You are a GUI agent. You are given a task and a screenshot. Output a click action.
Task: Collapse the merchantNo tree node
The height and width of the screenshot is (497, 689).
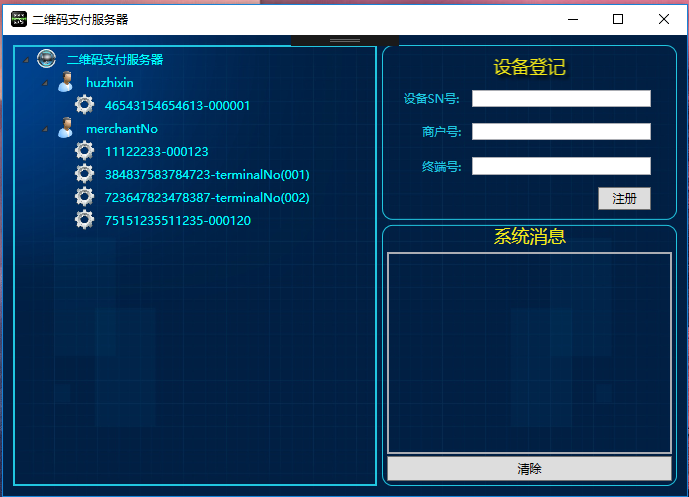point(45,129)
